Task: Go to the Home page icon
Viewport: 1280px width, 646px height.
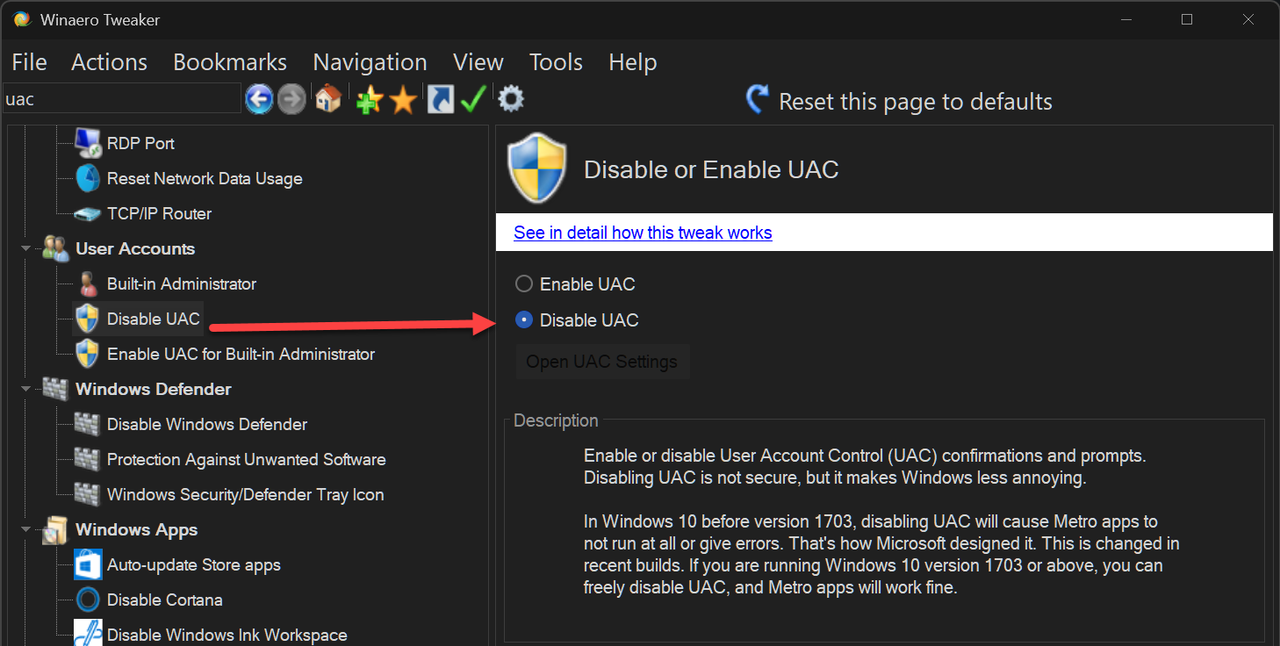Action: click(x=328, y=99)
